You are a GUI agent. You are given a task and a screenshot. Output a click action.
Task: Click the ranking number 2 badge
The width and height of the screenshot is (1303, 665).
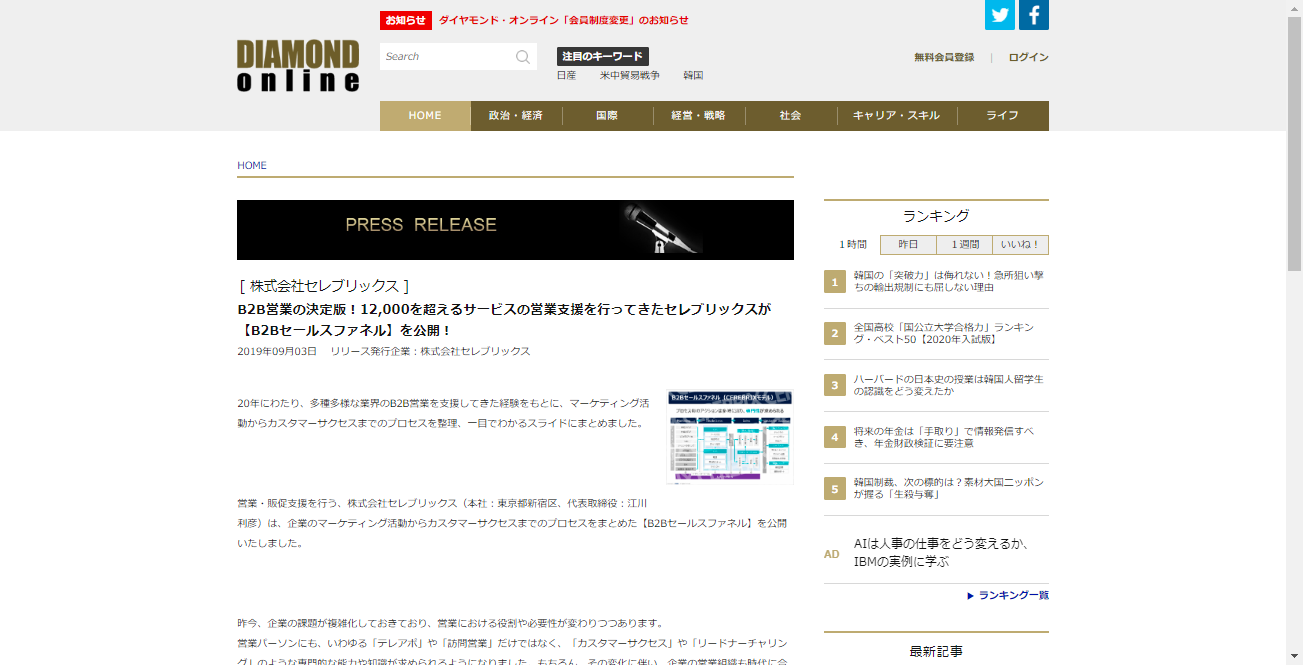835,334
